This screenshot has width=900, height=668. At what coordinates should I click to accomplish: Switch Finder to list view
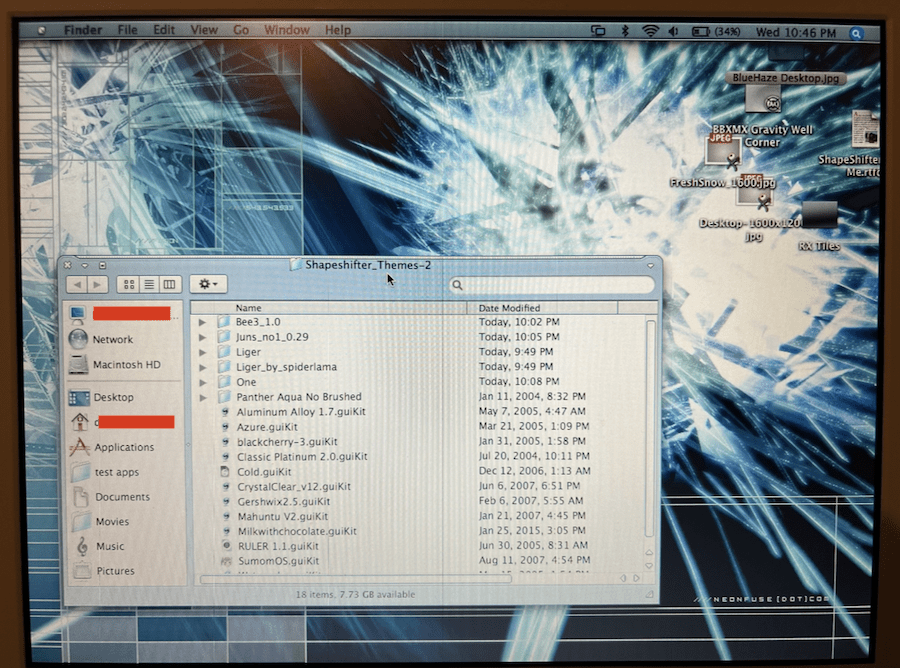click(149, 284)
